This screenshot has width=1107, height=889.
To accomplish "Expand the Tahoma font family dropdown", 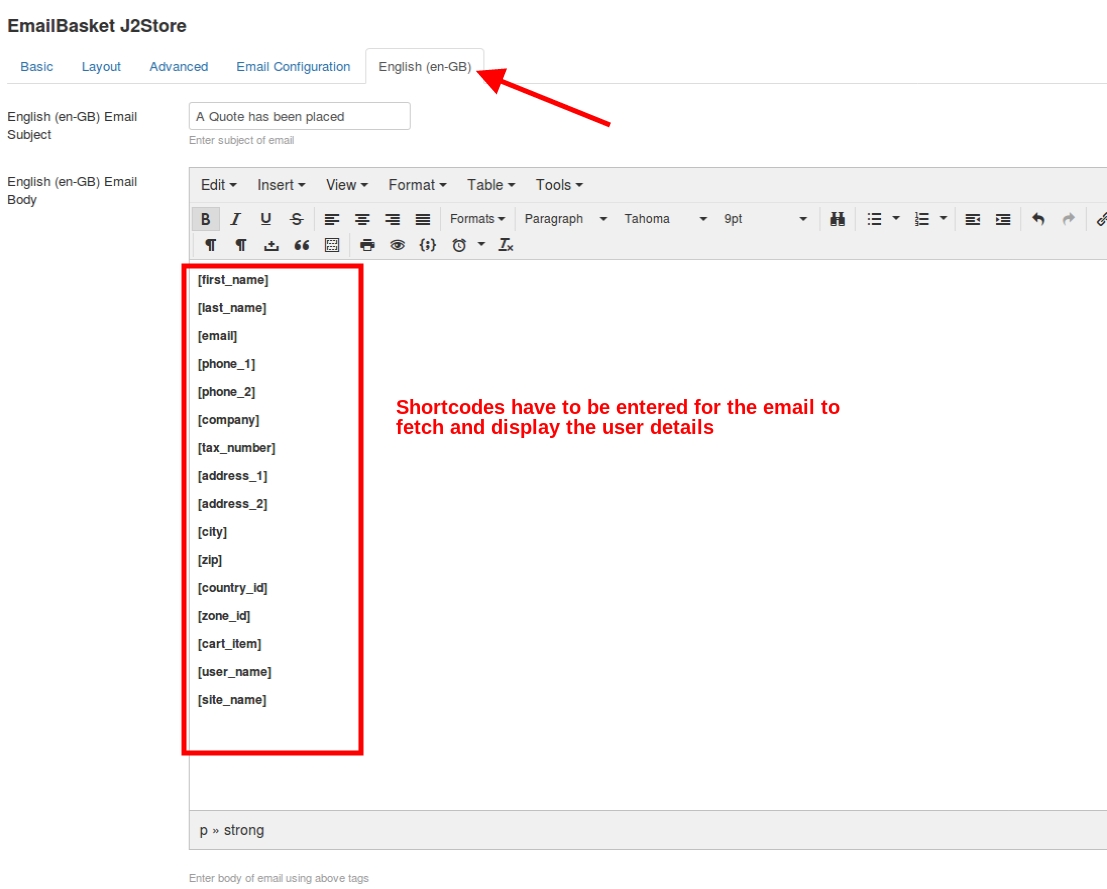I will coord(665,219).
